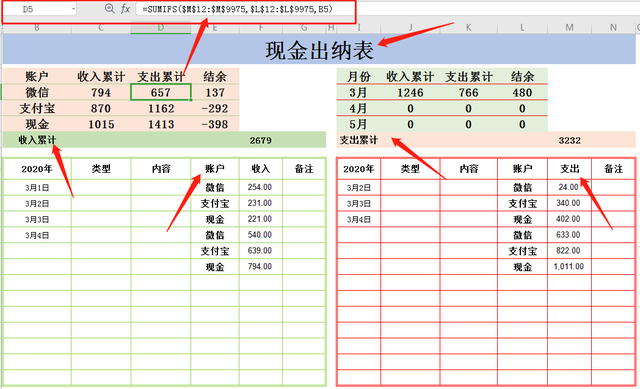The image size is (640, 389).
Task: Select the income amount 639.00
Action: [260, 251]
